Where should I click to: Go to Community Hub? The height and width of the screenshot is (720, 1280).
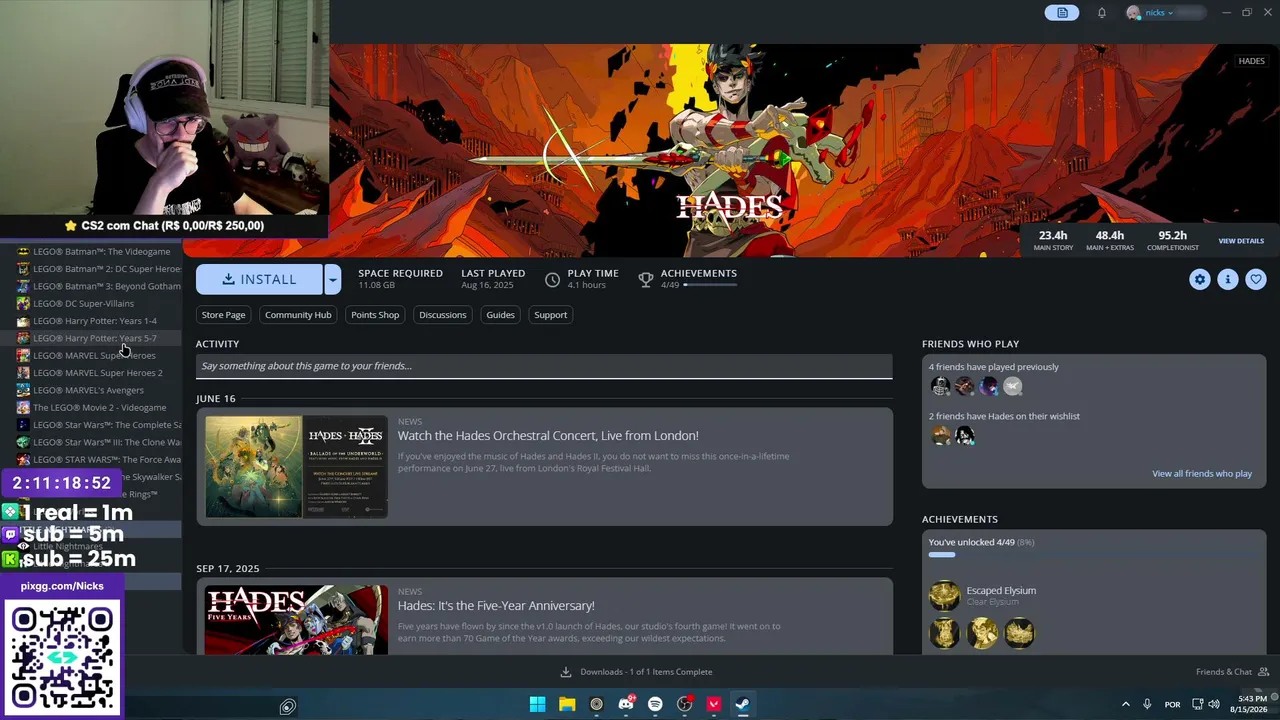[x=298, y=315]
